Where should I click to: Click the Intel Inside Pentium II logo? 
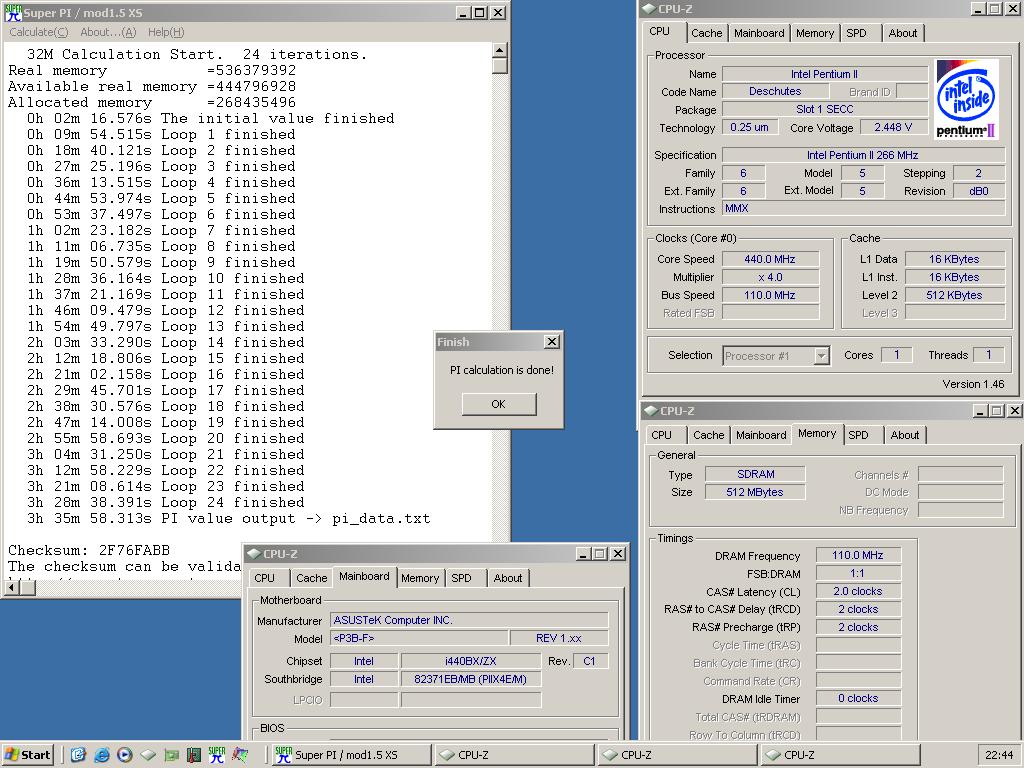(967, 99)
